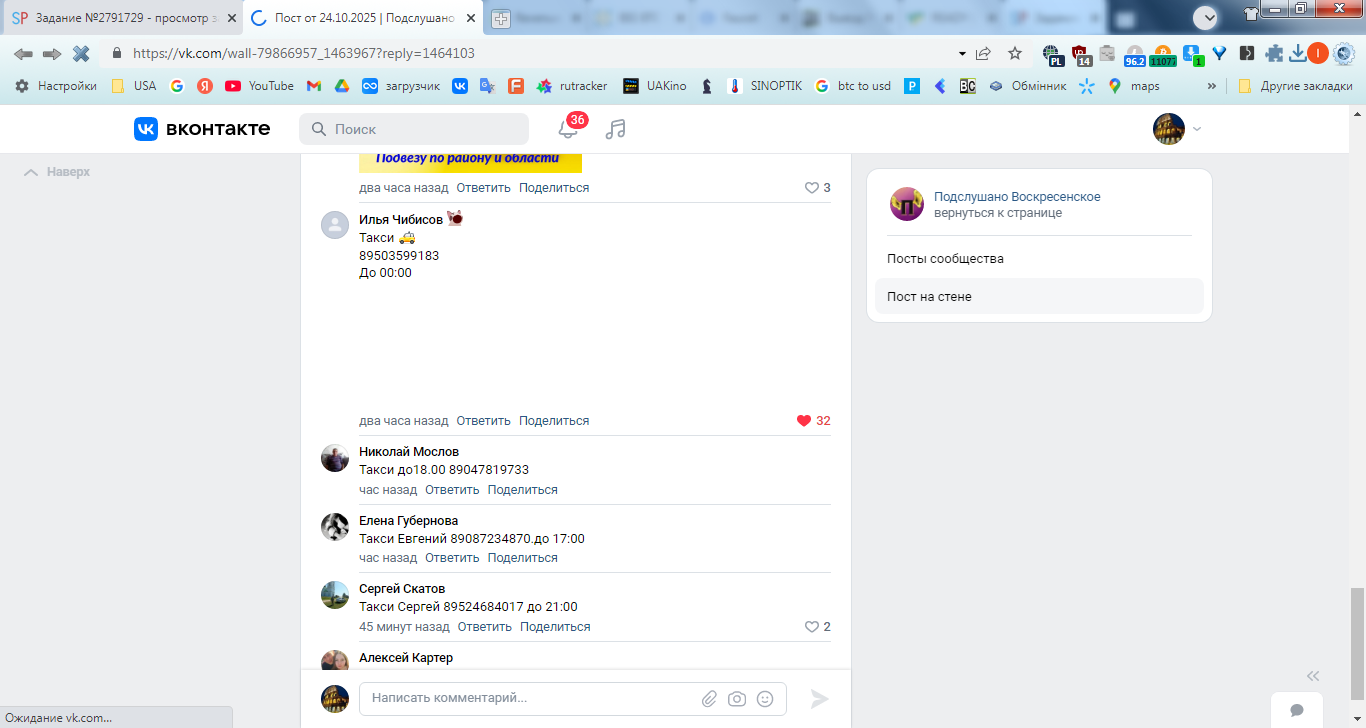1366x728 pixels.
Task: Open the blue funnel extension icon
Action: (x=1220, y=54)
